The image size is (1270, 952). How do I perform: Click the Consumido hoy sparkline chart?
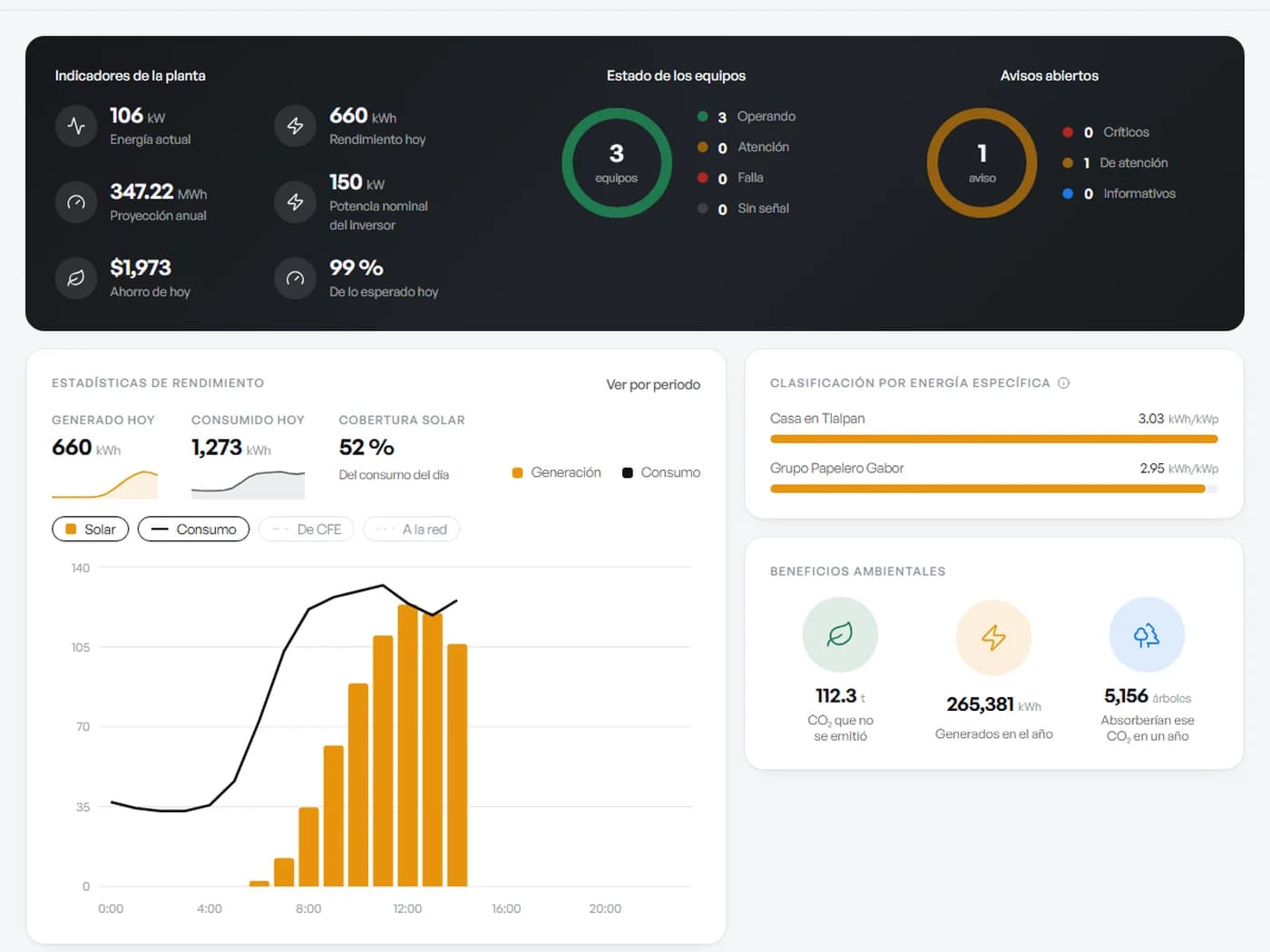coord(248,484)
